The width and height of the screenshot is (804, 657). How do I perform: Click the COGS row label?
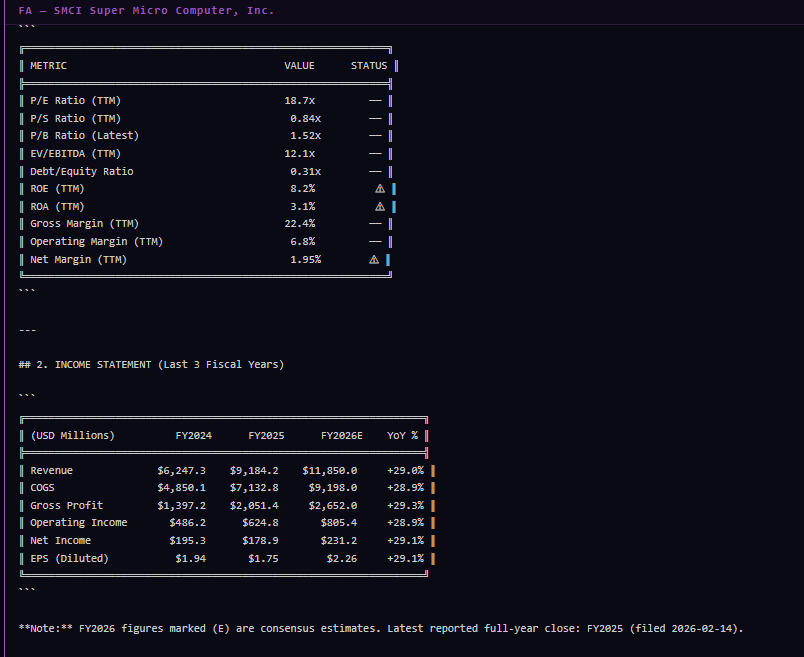pos(42,488)
